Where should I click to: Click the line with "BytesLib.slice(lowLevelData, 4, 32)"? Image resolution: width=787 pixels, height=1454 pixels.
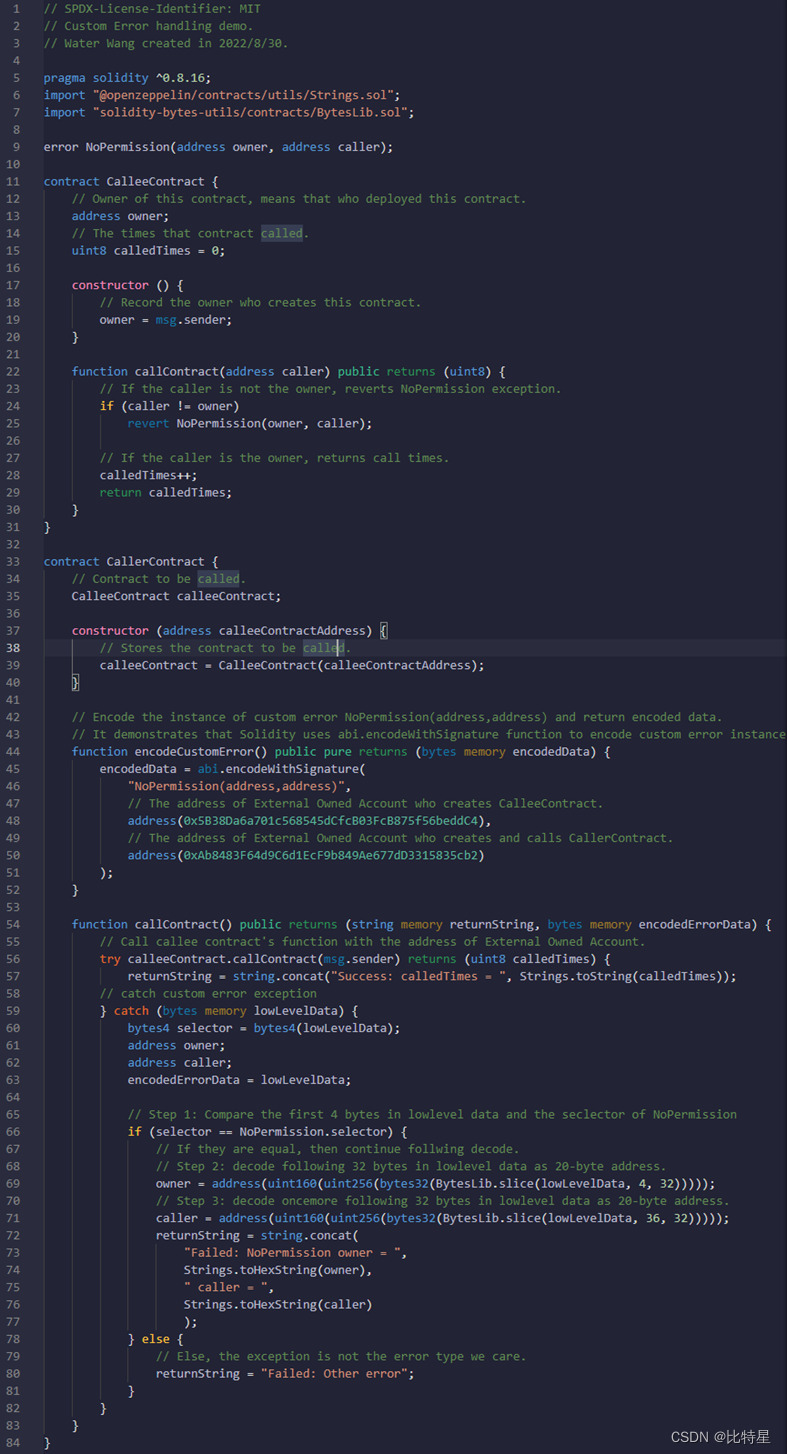[x=435, y=1184]
